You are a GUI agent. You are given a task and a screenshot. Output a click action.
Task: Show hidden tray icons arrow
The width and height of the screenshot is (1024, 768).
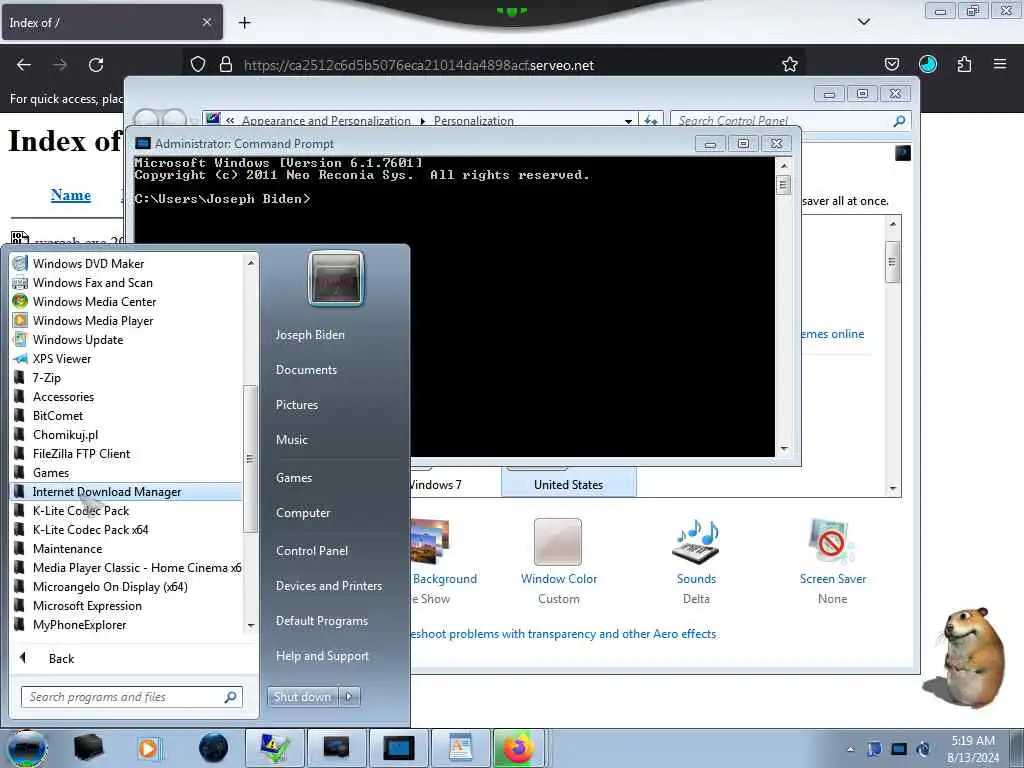click(x=850, y=749)
